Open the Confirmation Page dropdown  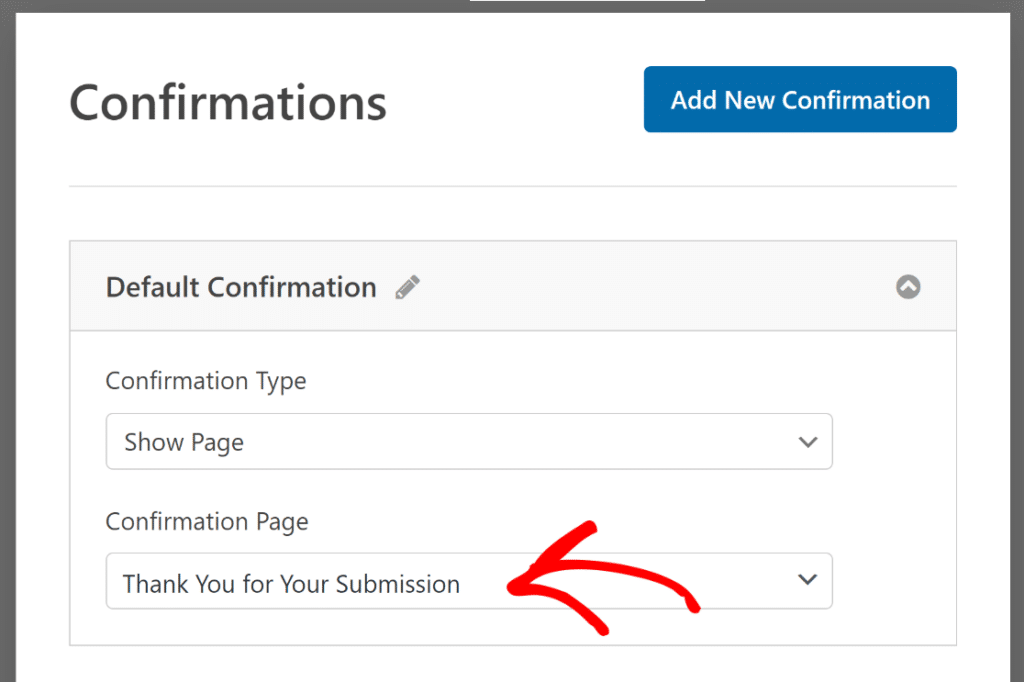coord(469,581)
